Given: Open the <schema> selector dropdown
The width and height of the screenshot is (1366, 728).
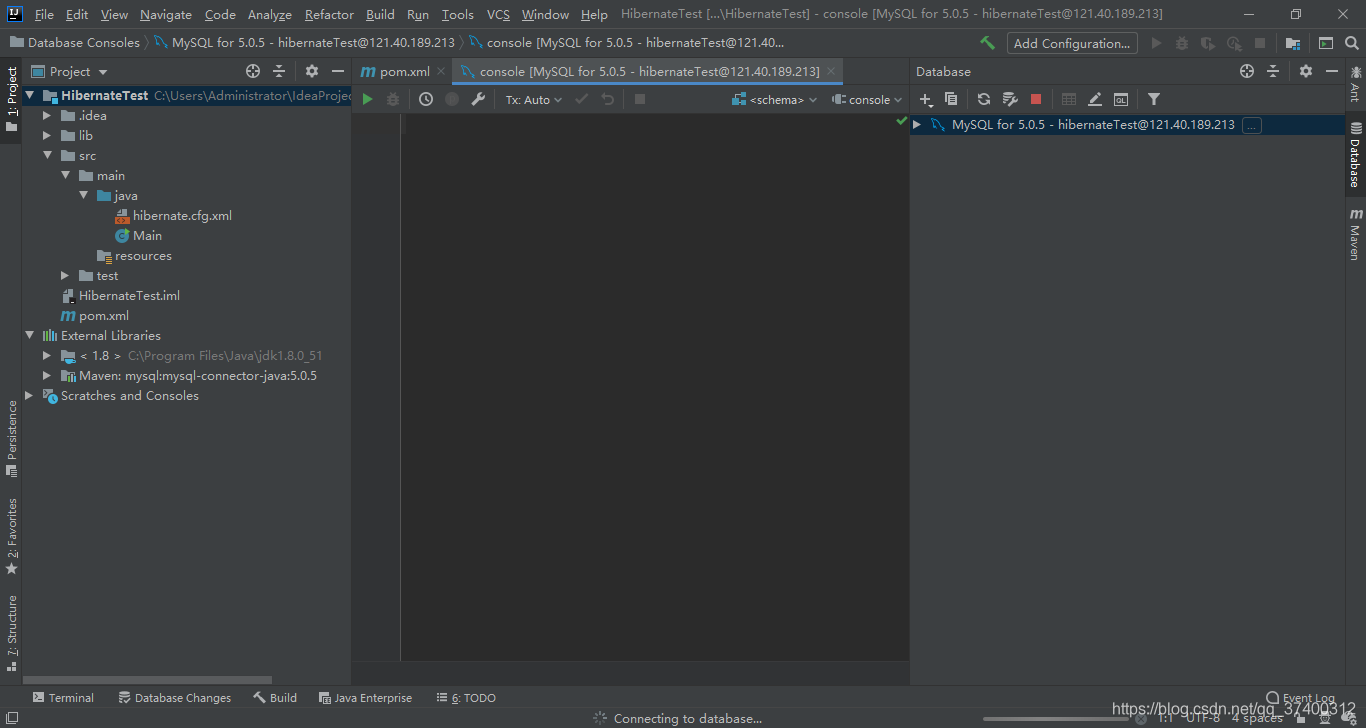Looking at the screenshot, I should coord(775,99).
